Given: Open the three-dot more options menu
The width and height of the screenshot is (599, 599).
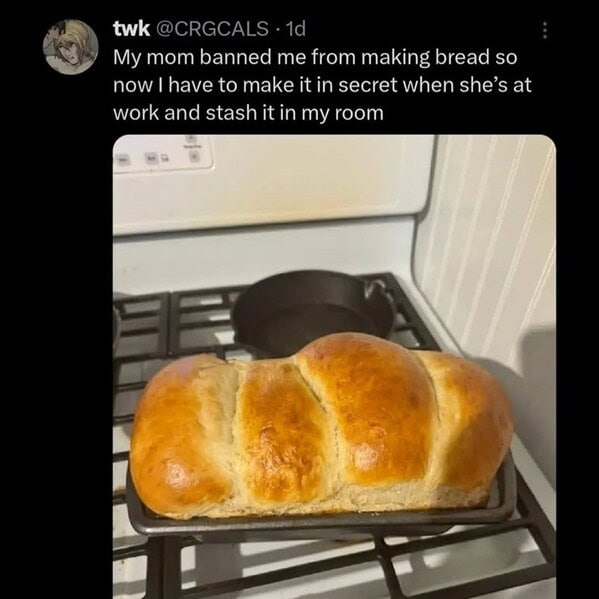Looking at the screenshot, I should pos(545,30).
